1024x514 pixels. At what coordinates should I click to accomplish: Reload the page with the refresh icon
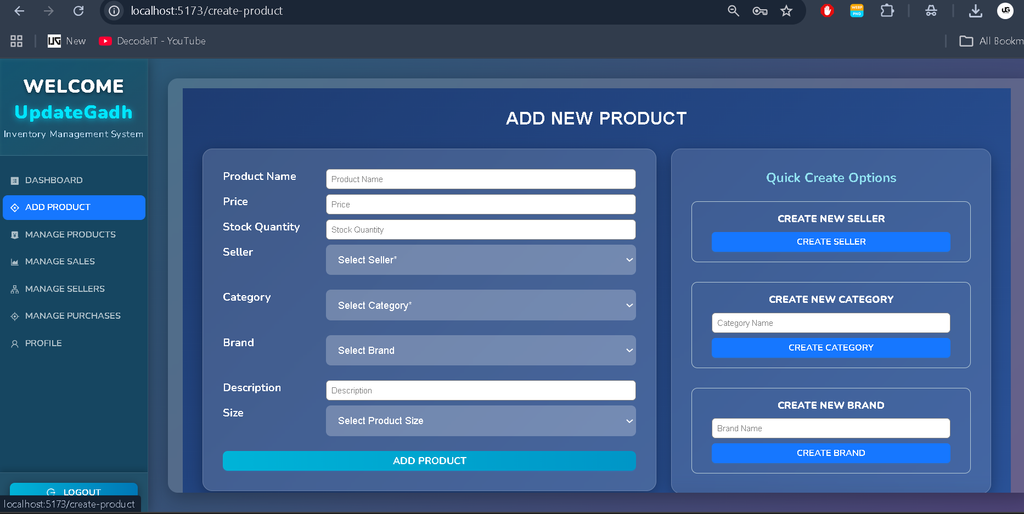point(78,11)
